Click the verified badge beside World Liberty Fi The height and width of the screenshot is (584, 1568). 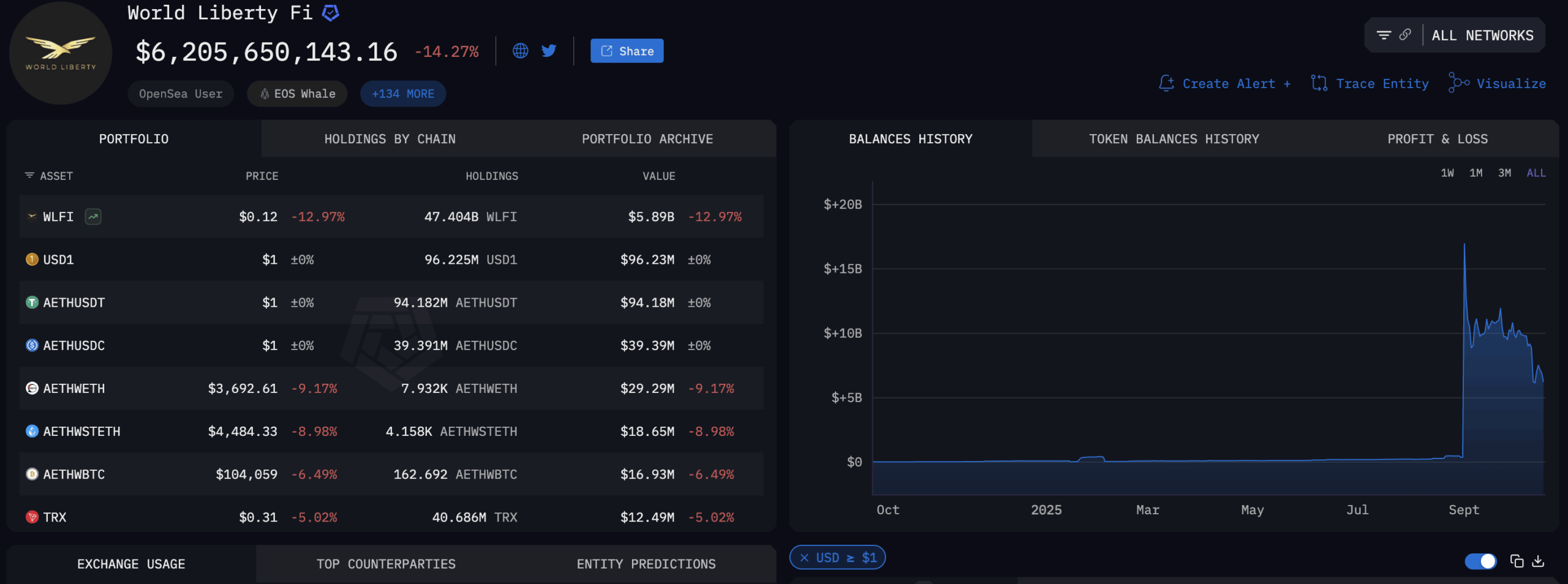(x=331, y=13)
